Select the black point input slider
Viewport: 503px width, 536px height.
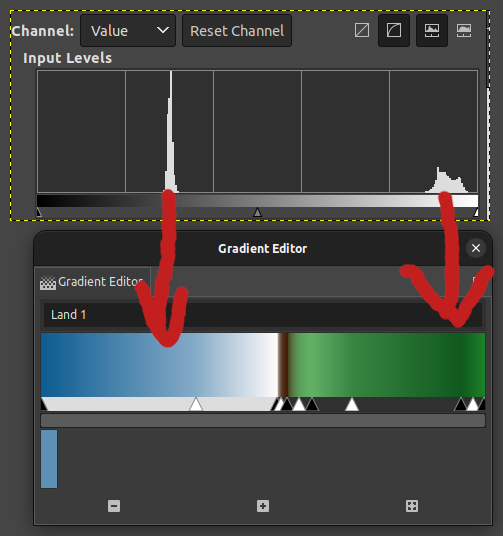coord(39,212)
